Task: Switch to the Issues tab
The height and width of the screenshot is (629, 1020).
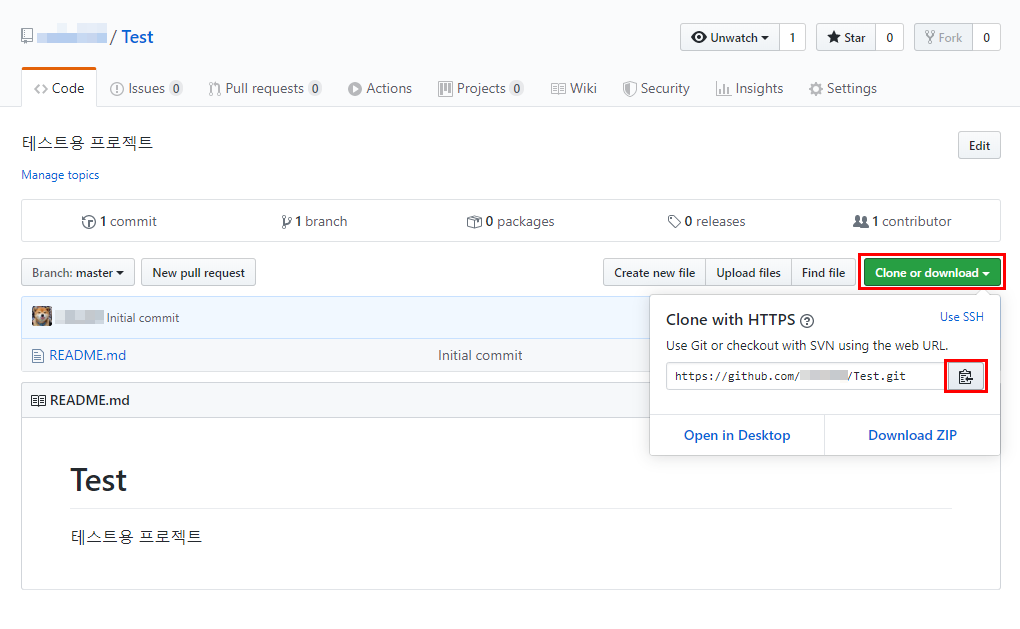Action: pyautogui.click(x=146, y=88)
